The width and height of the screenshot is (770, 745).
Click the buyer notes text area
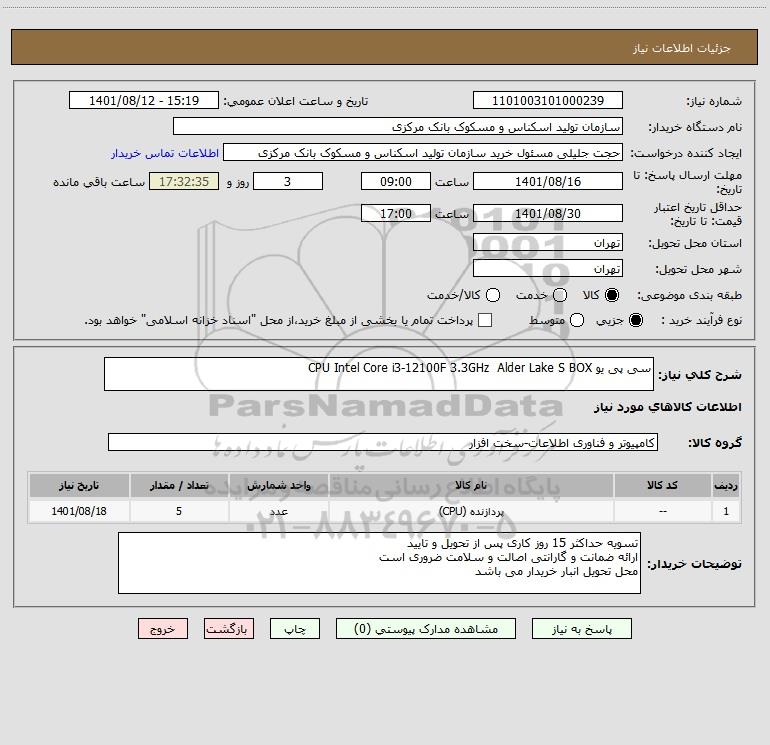click(379, 563)
